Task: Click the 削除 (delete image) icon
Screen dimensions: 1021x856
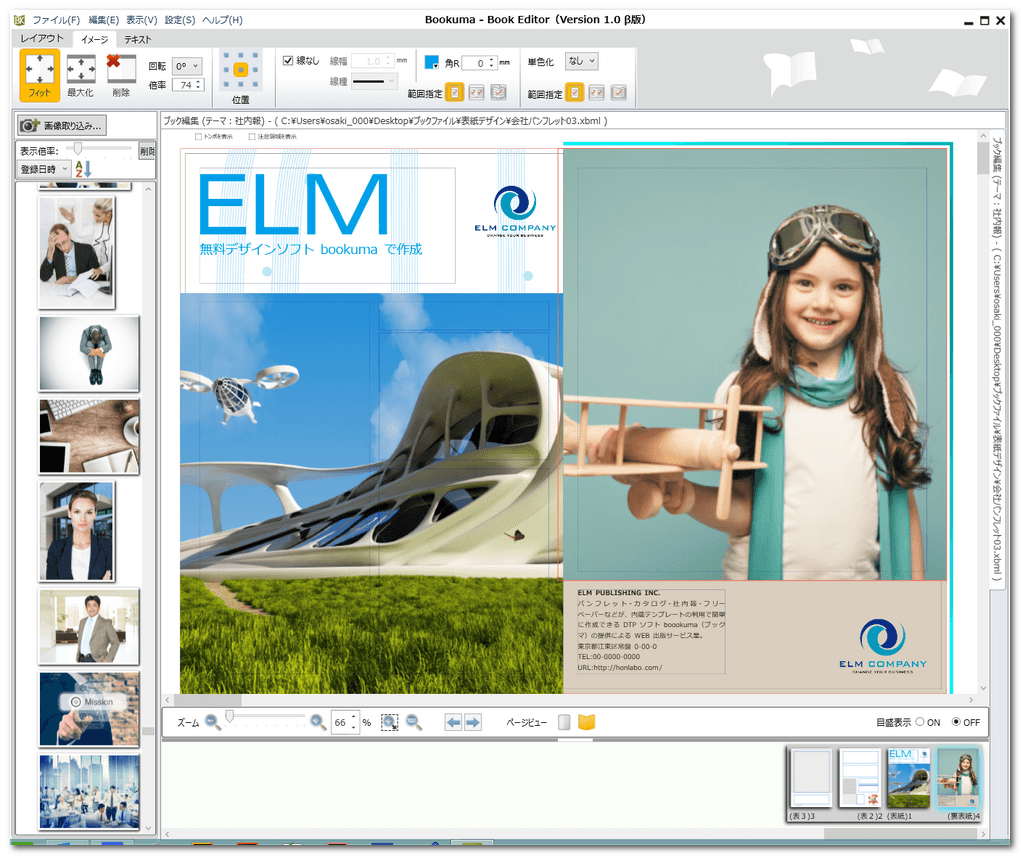Action: tap(121, 74)
